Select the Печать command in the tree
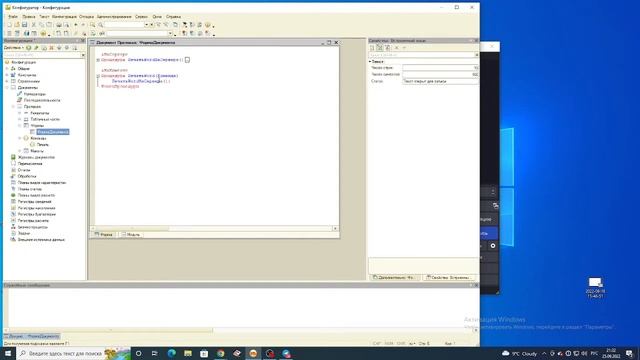This screenshot has width=640, height=360. tap(43, 144)
